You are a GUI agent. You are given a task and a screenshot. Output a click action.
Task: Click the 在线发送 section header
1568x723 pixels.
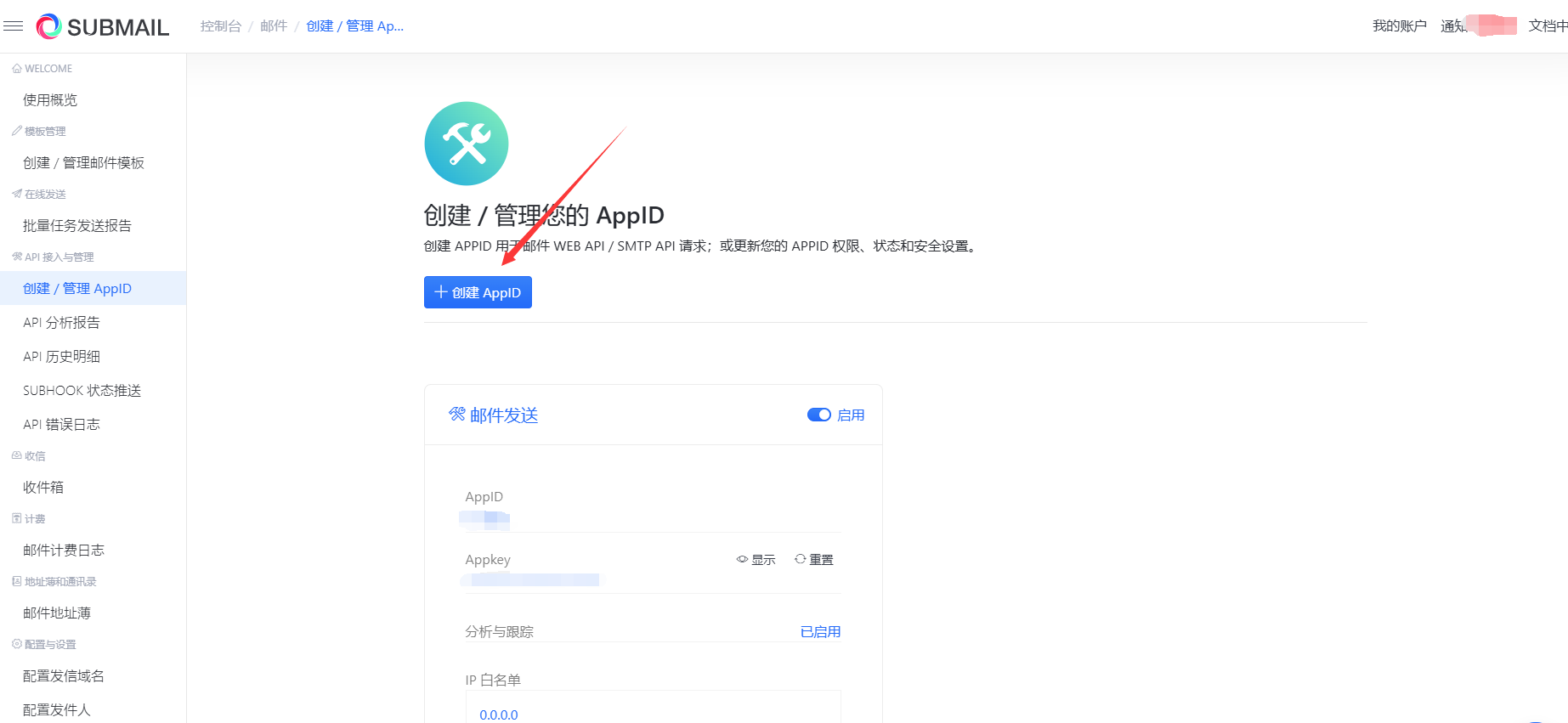39,195
